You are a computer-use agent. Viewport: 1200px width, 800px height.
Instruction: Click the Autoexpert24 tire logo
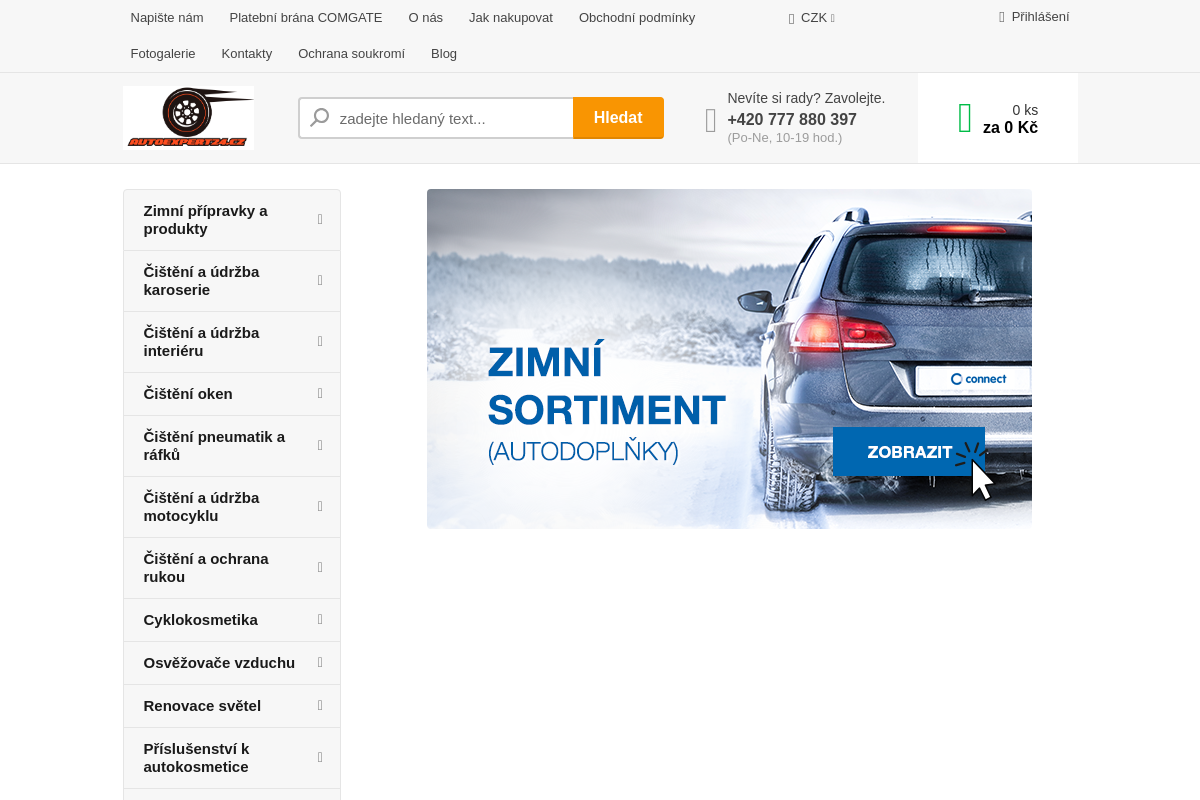(x=188, y=117)
